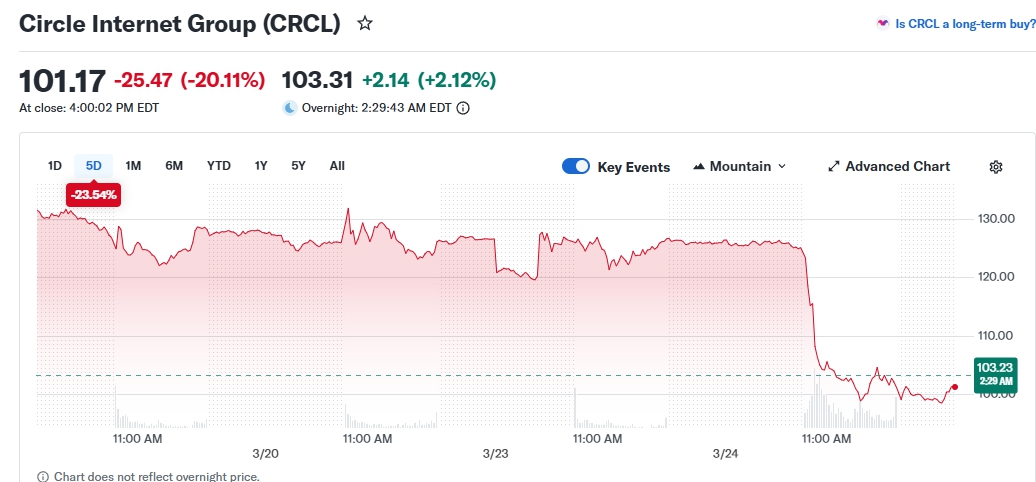1036x482 pixels.
Task: Toggle the Key Events switch off
Action: click(x=576, y=167)
